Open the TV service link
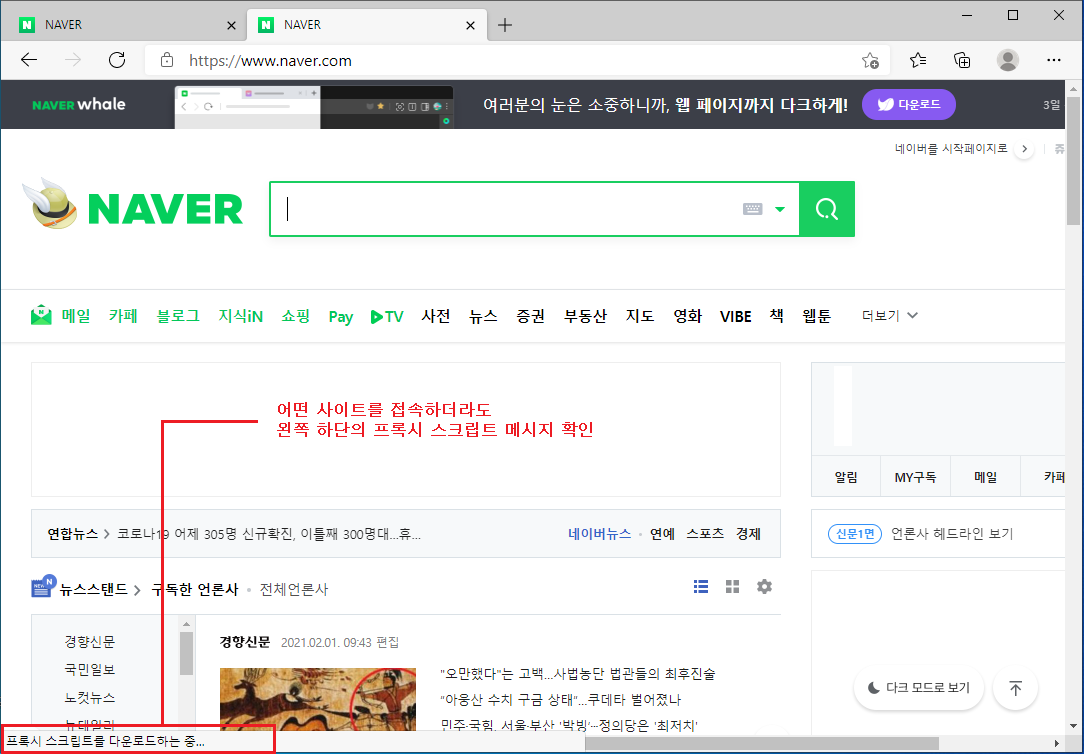The width and height of the screenshot is (1084, 754). pos(387,317)
